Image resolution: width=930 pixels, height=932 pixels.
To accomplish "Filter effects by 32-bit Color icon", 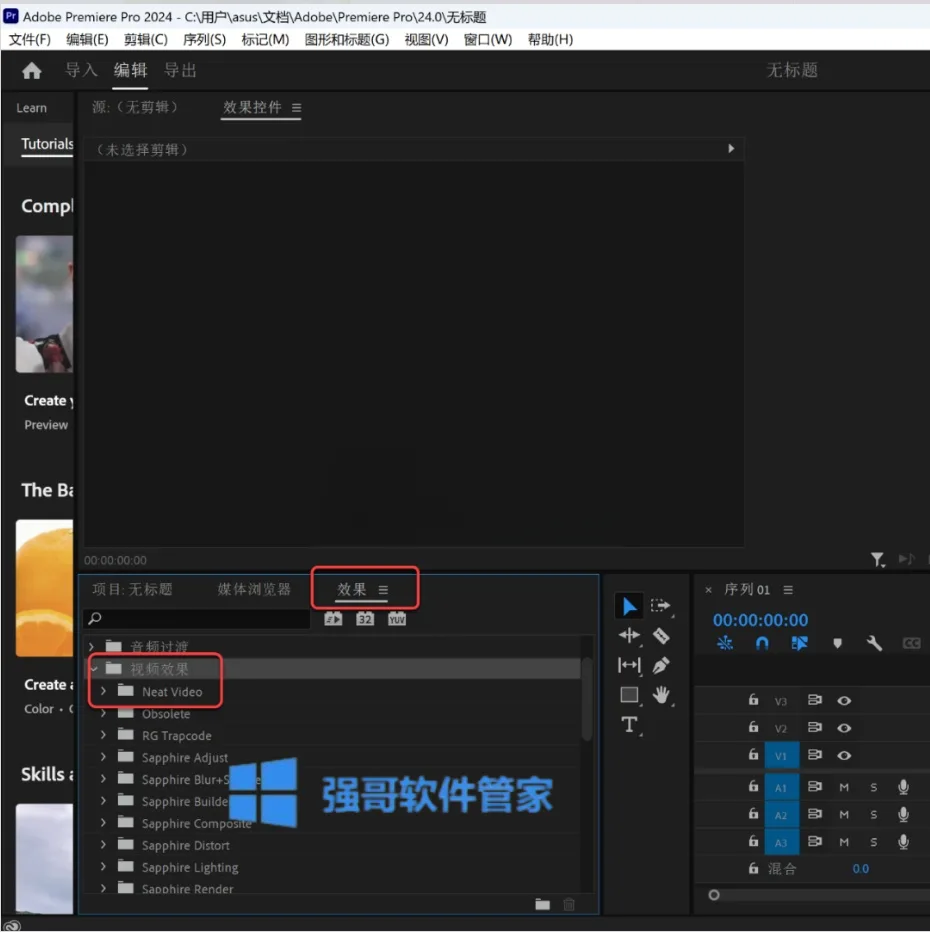I will [x=365, y=619].
